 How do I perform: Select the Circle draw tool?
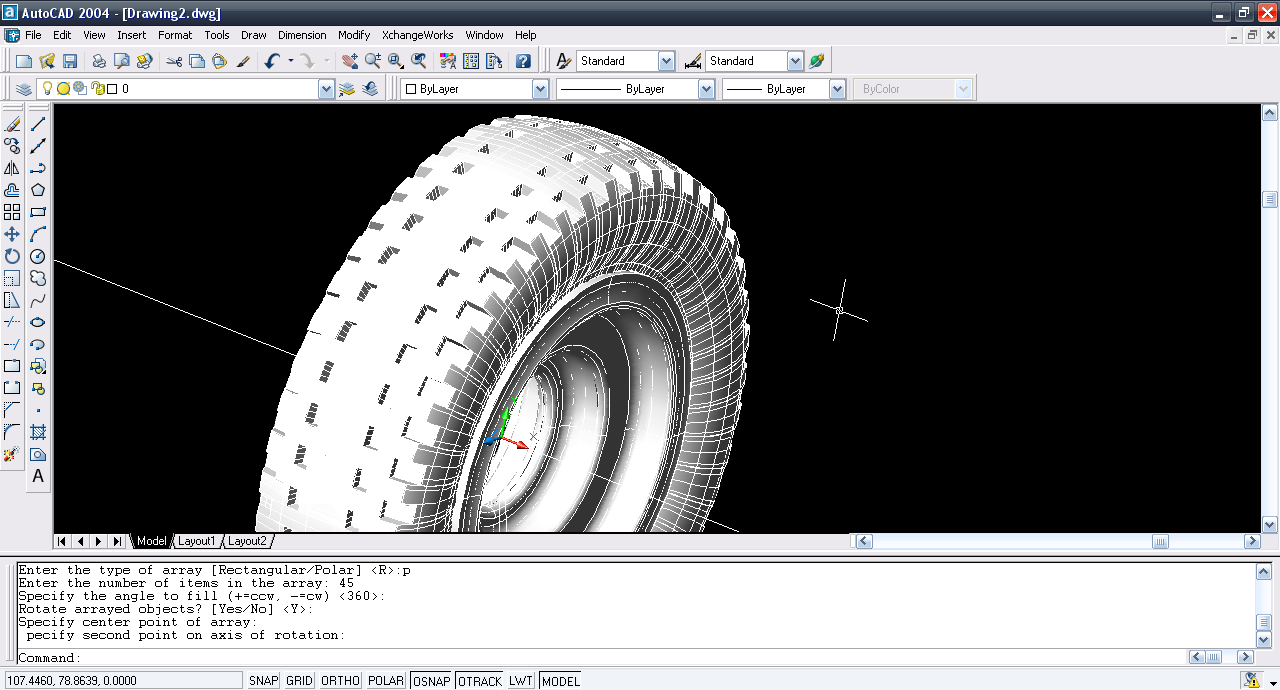[38, 256]
